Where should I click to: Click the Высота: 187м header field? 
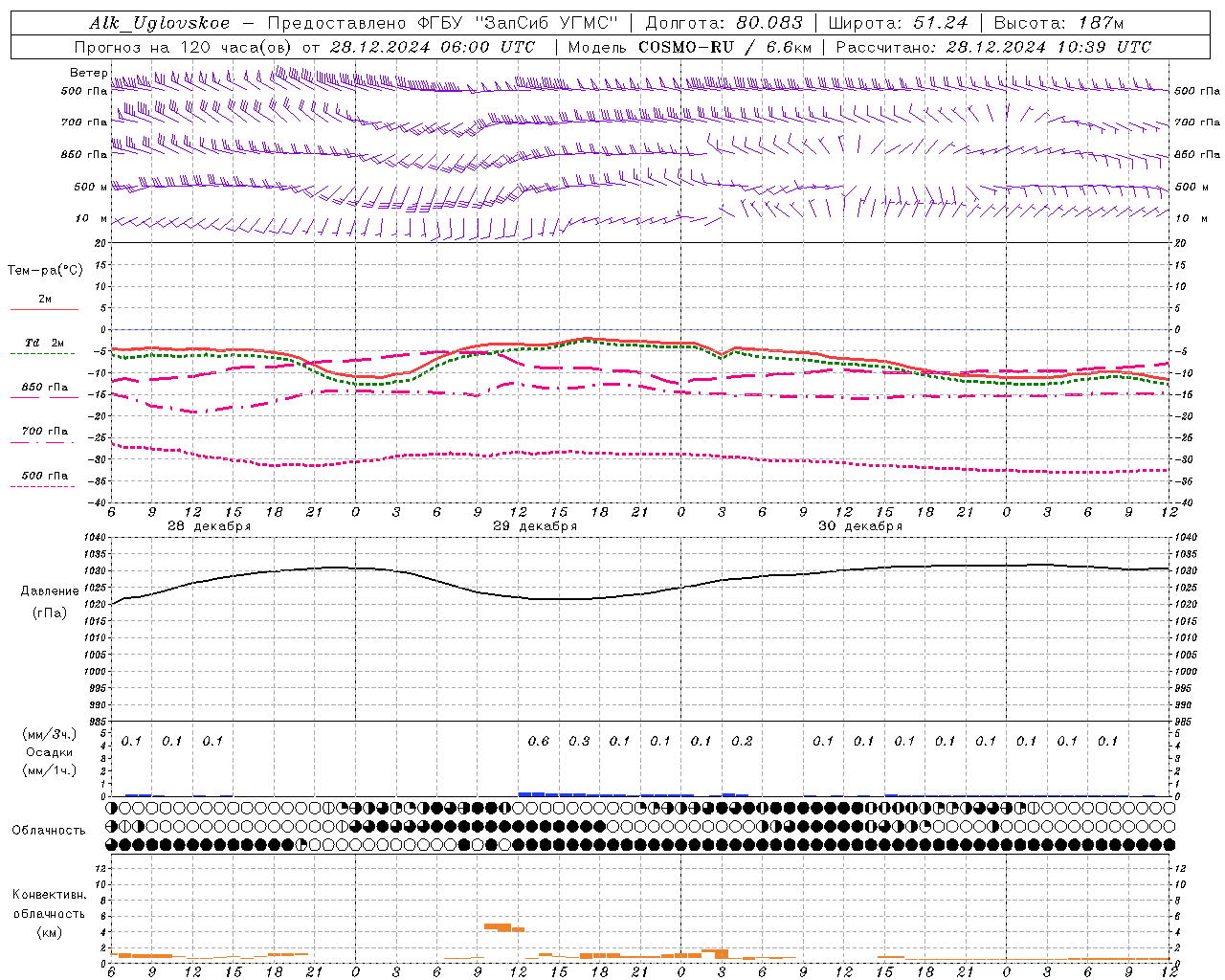point(1058,23)
